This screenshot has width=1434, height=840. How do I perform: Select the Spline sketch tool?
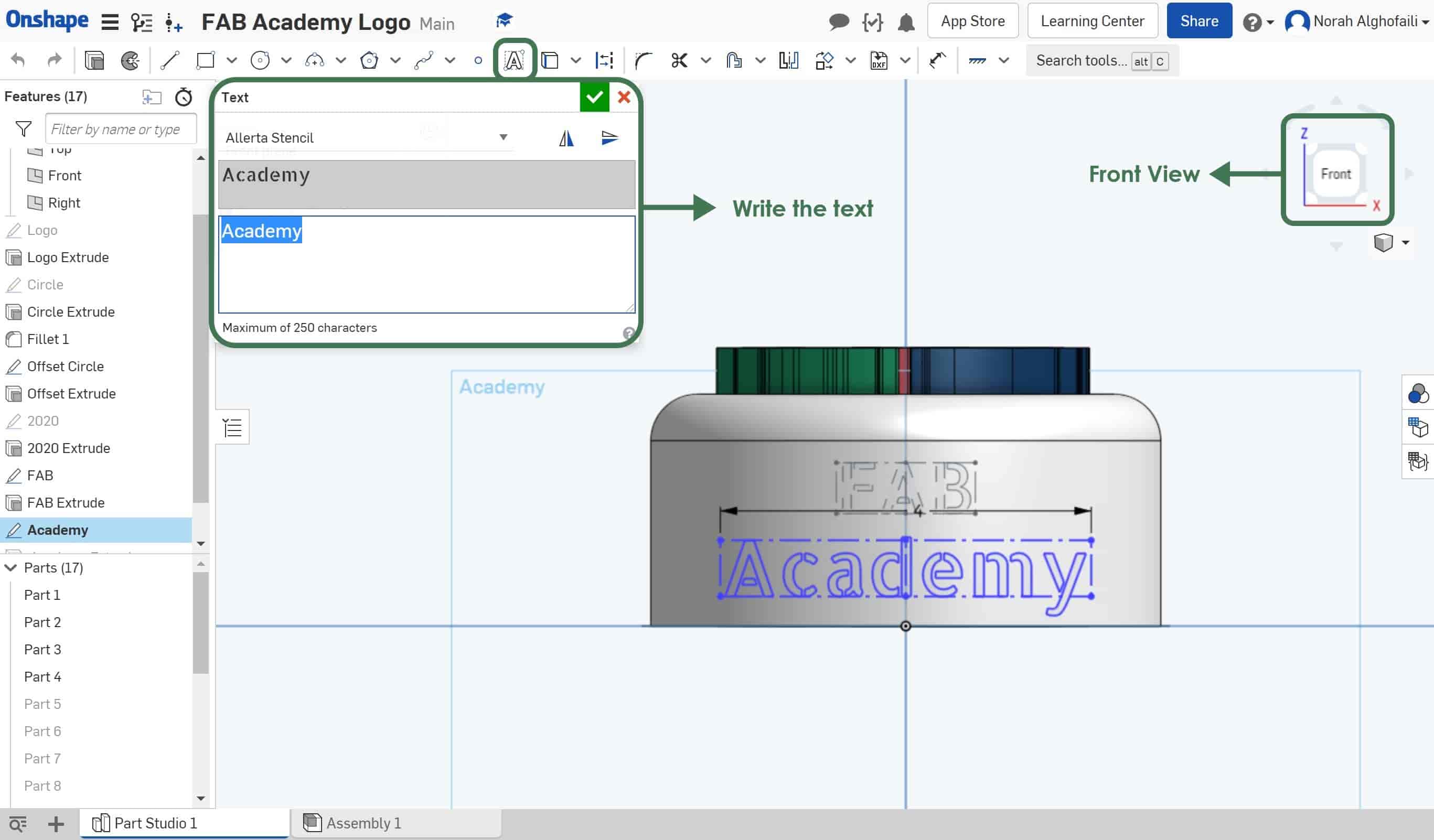424,60
